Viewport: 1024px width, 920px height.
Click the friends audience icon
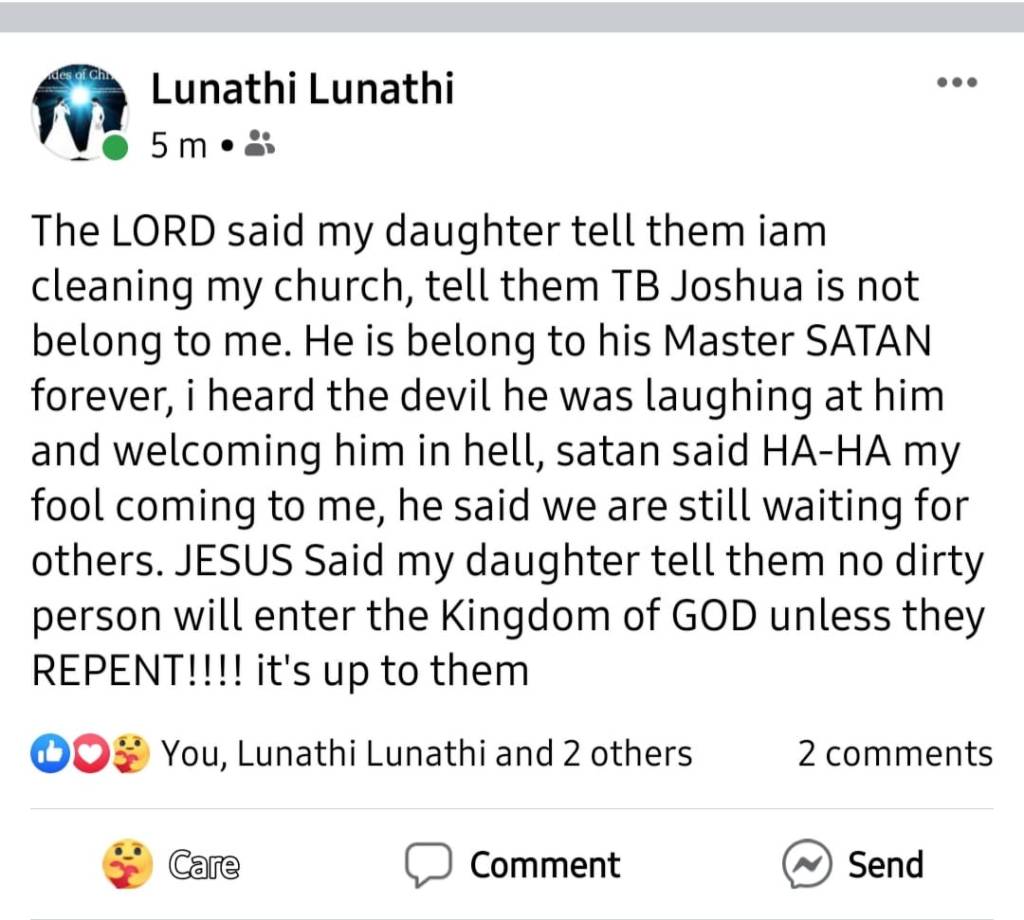point(259,145)
